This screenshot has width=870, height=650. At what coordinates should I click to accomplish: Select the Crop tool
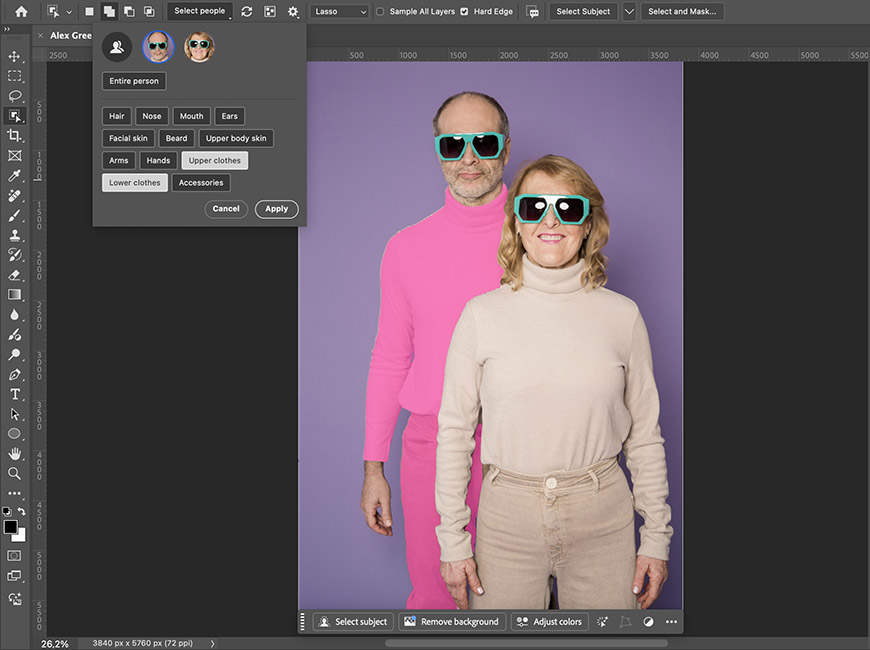14,136
